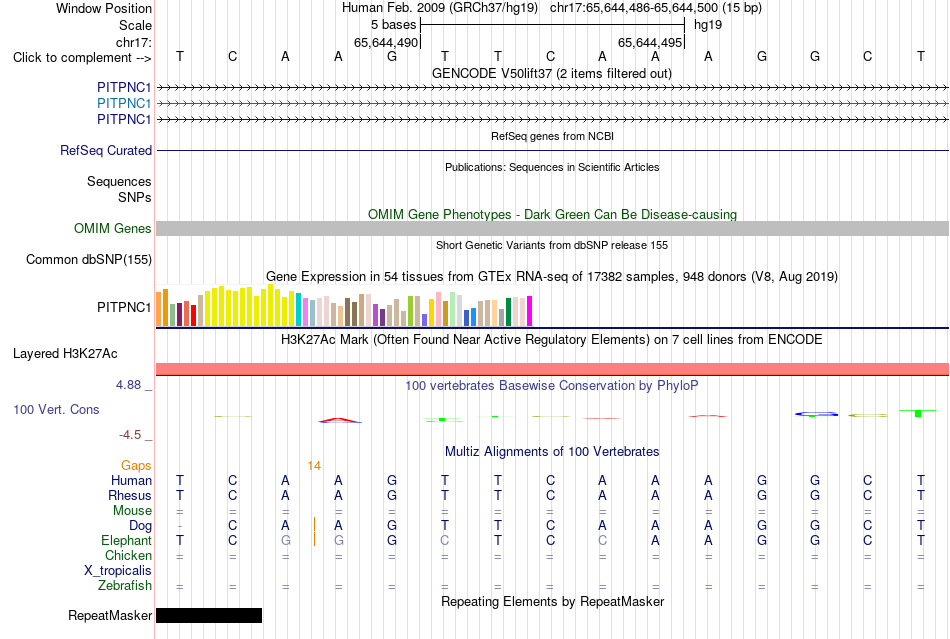Click the Common dbSNP(155) label

tap(88, 259)
